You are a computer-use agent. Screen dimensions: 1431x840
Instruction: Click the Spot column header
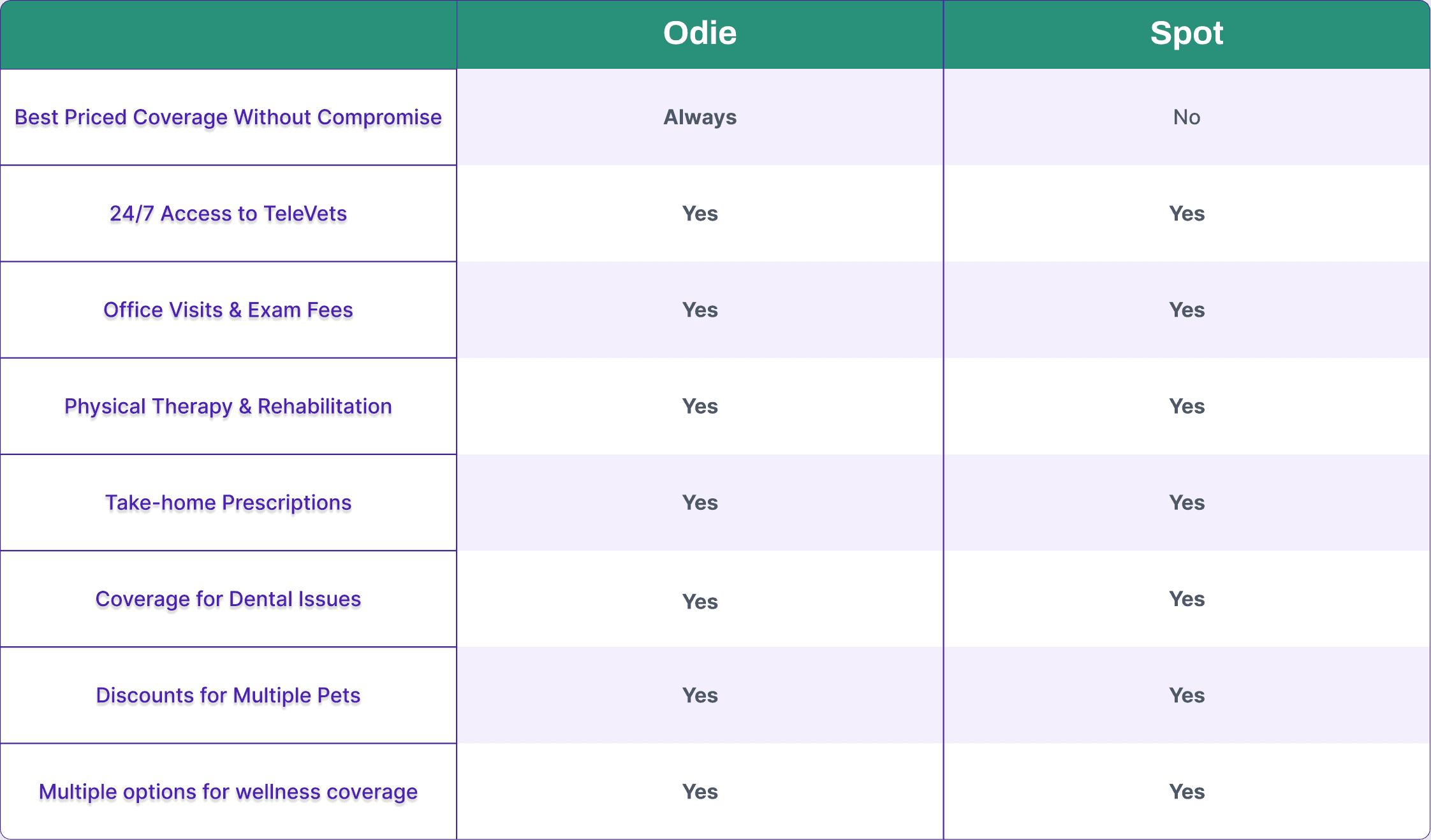[x=1187, y=33]
